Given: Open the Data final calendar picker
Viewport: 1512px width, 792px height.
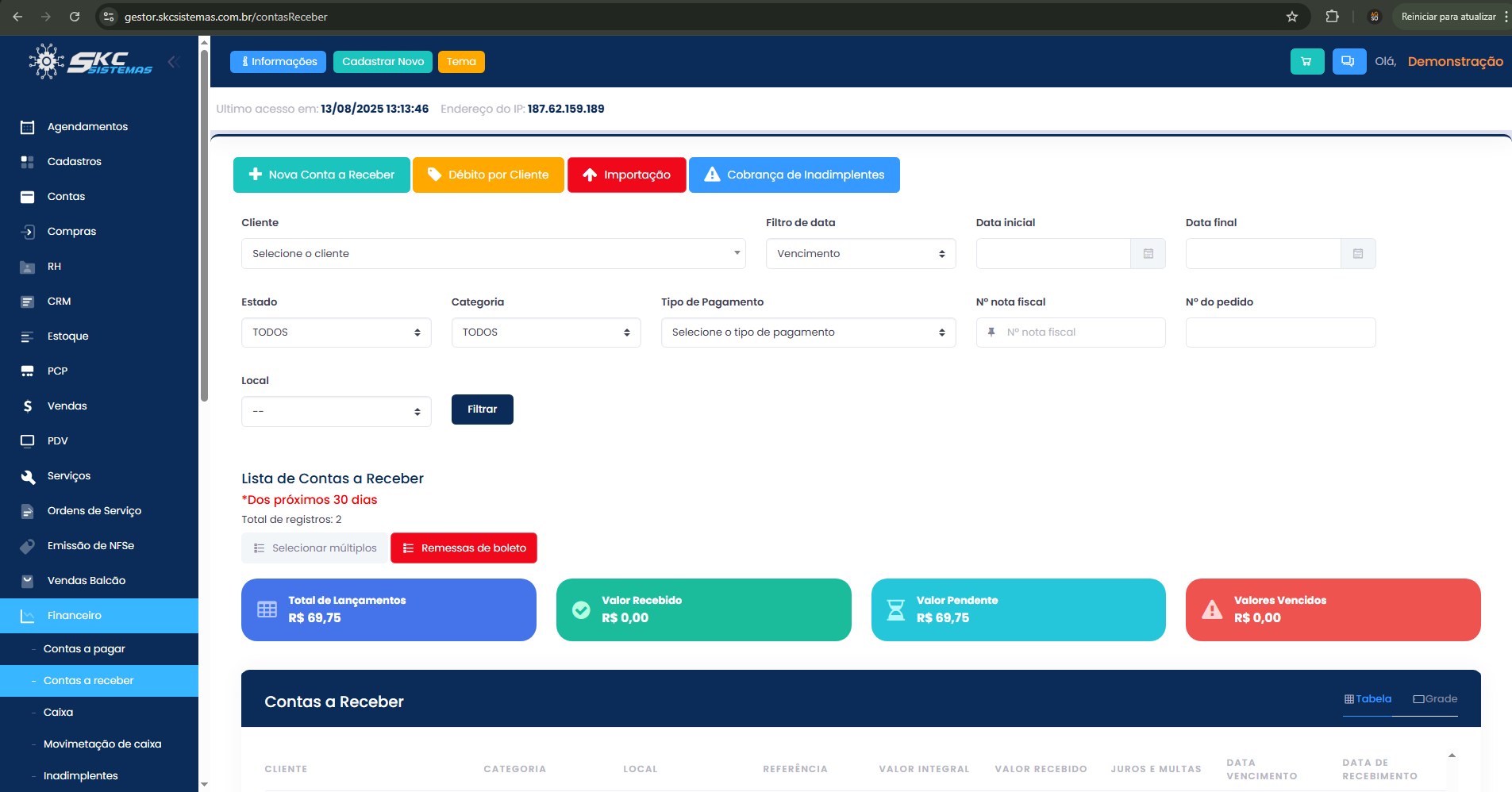Looking at the screenshot, I should [x=1357, y=254].
